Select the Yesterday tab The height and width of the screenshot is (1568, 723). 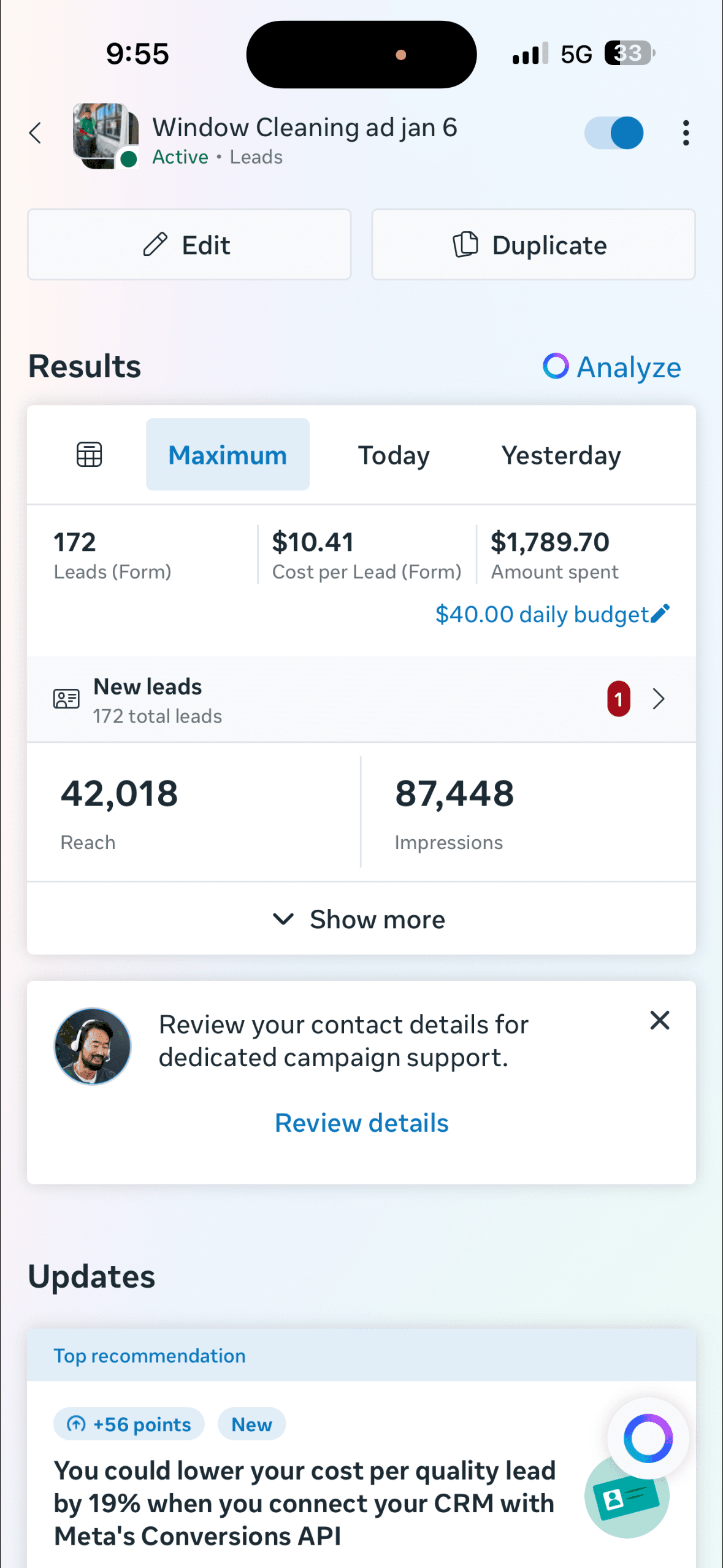tap(560, 455)
